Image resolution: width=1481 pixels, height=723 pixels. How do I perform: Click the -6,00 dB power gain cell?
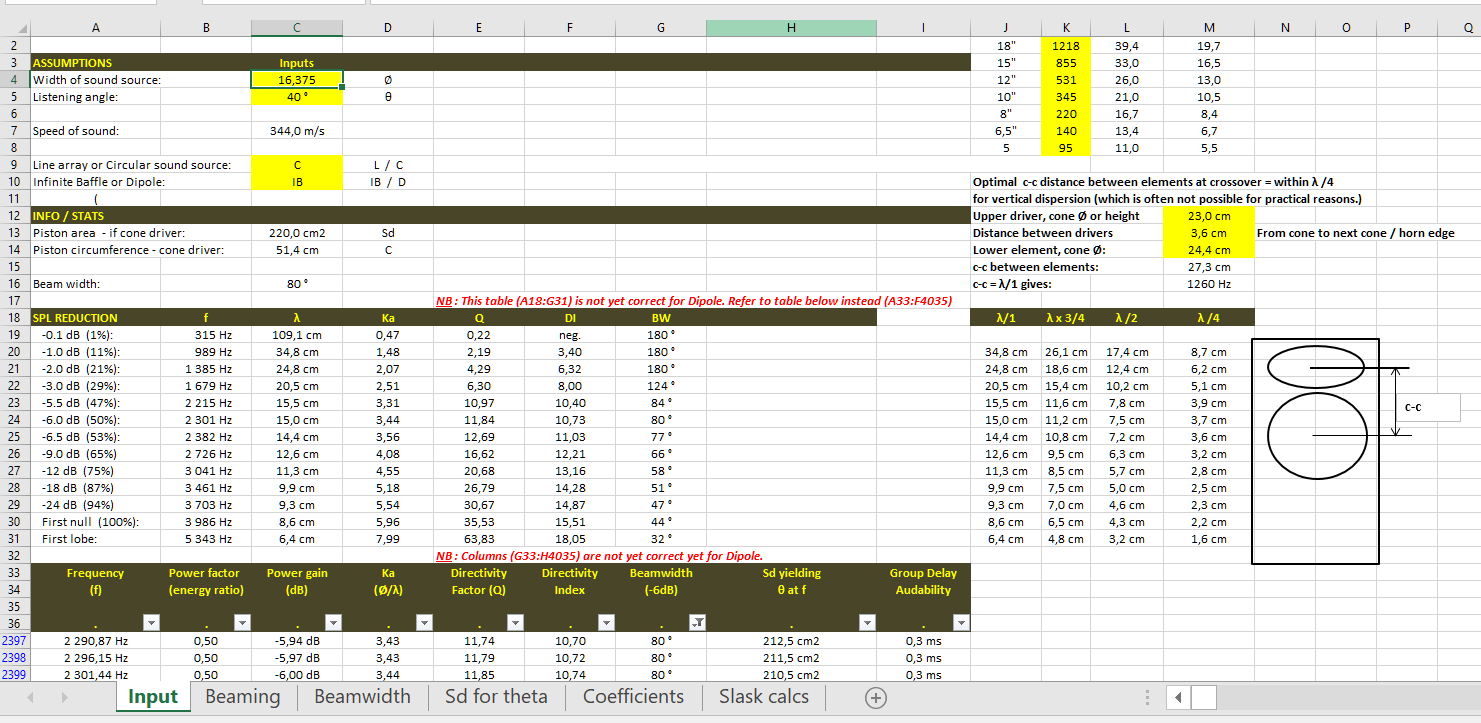[x=296, y=674]
